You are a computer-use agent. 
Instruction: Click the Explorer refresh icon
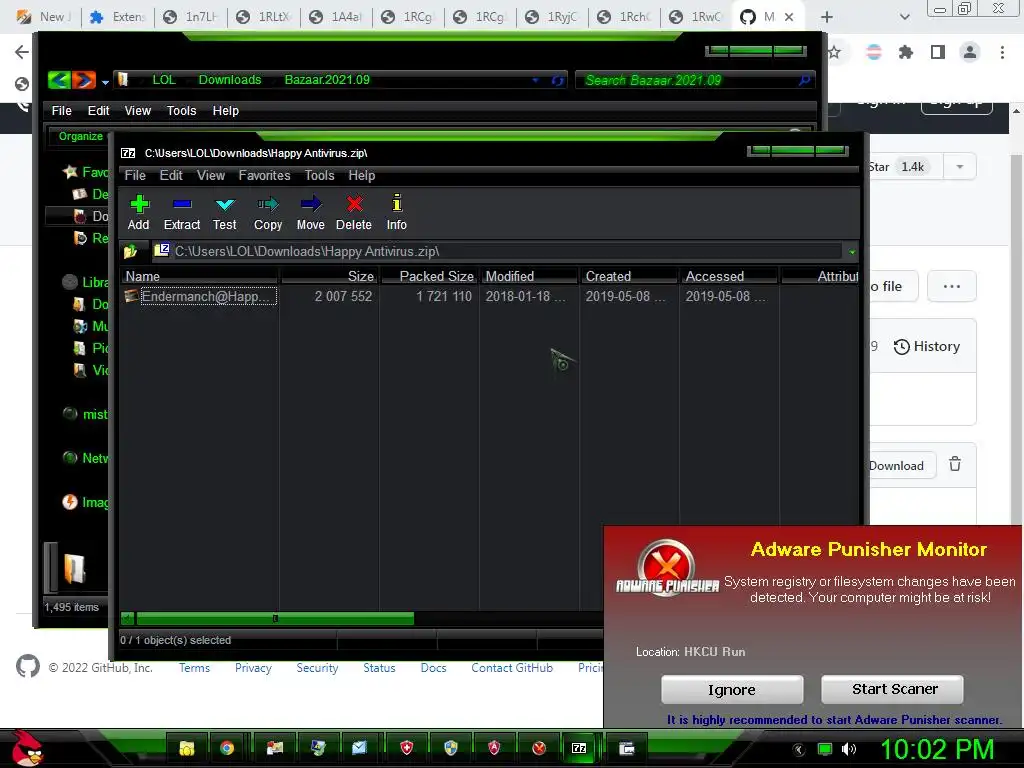coord(557,80)
